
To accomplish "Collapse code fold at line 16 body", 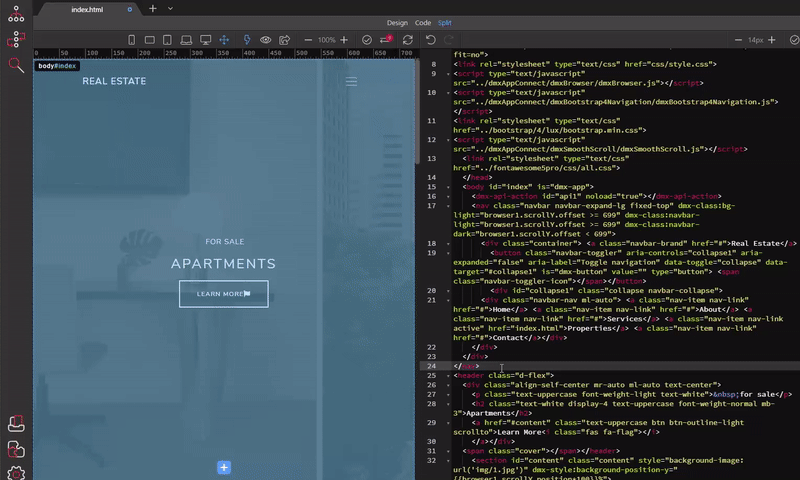I will pos(448,187).
